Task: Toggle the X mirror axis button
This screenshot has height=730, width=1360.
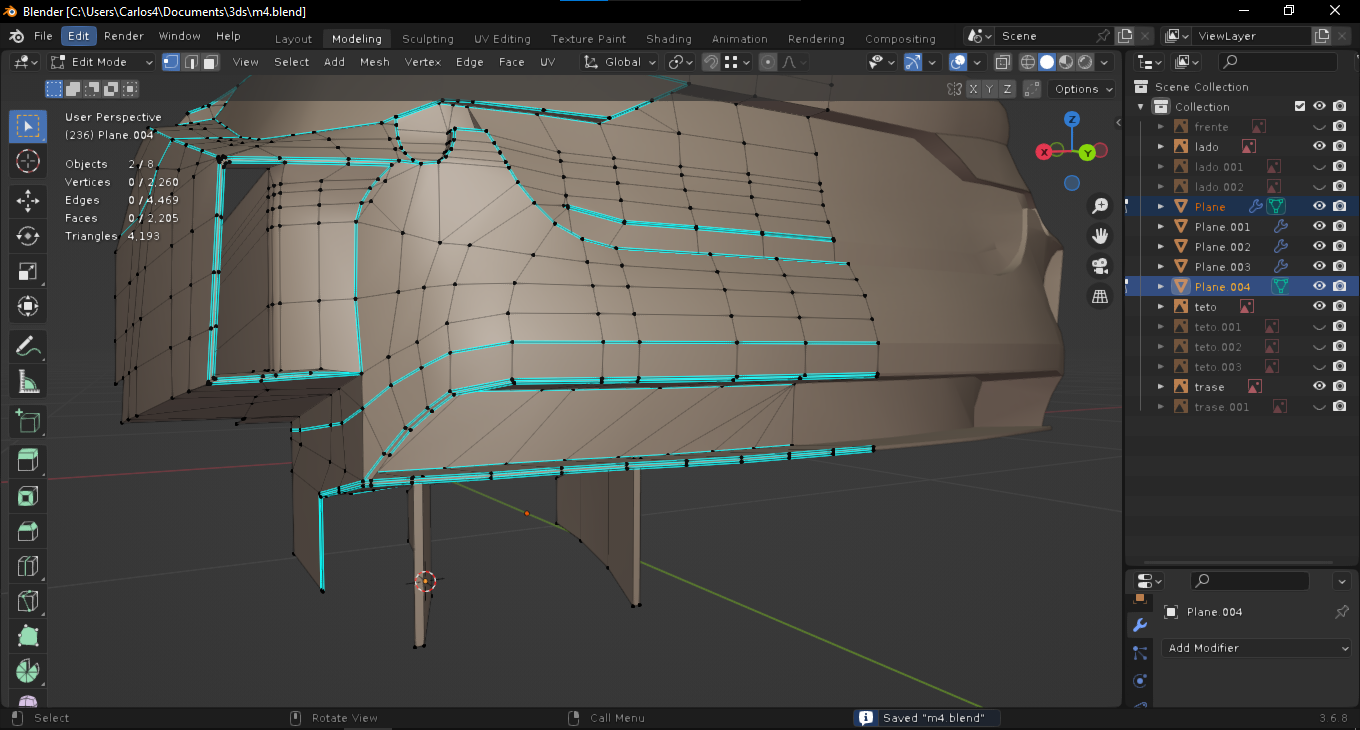Action: click(974, 89)
